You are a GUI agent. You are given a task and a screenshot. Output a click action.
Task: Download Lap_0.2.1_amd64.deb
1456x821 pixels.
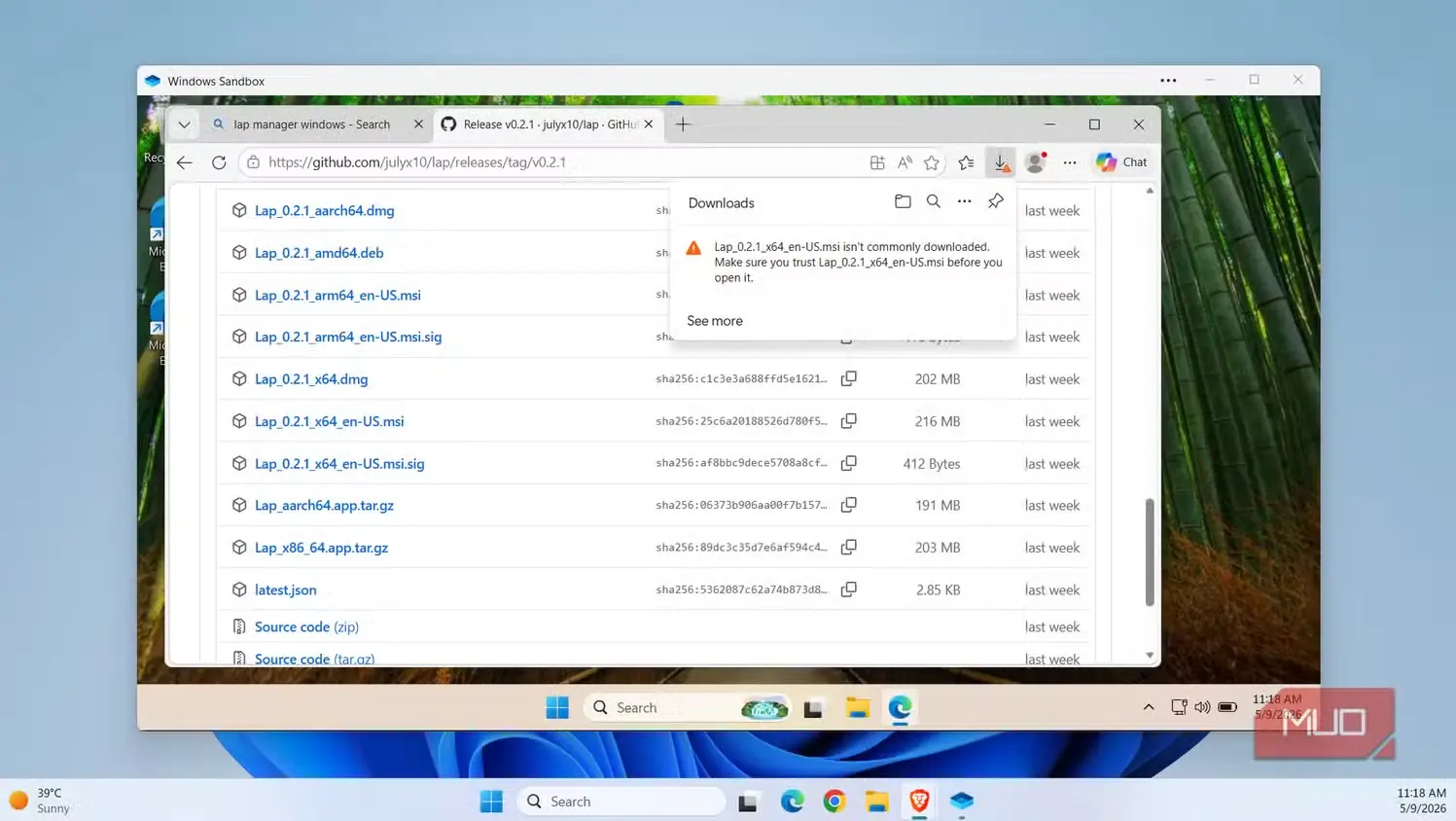click(319, 253)
